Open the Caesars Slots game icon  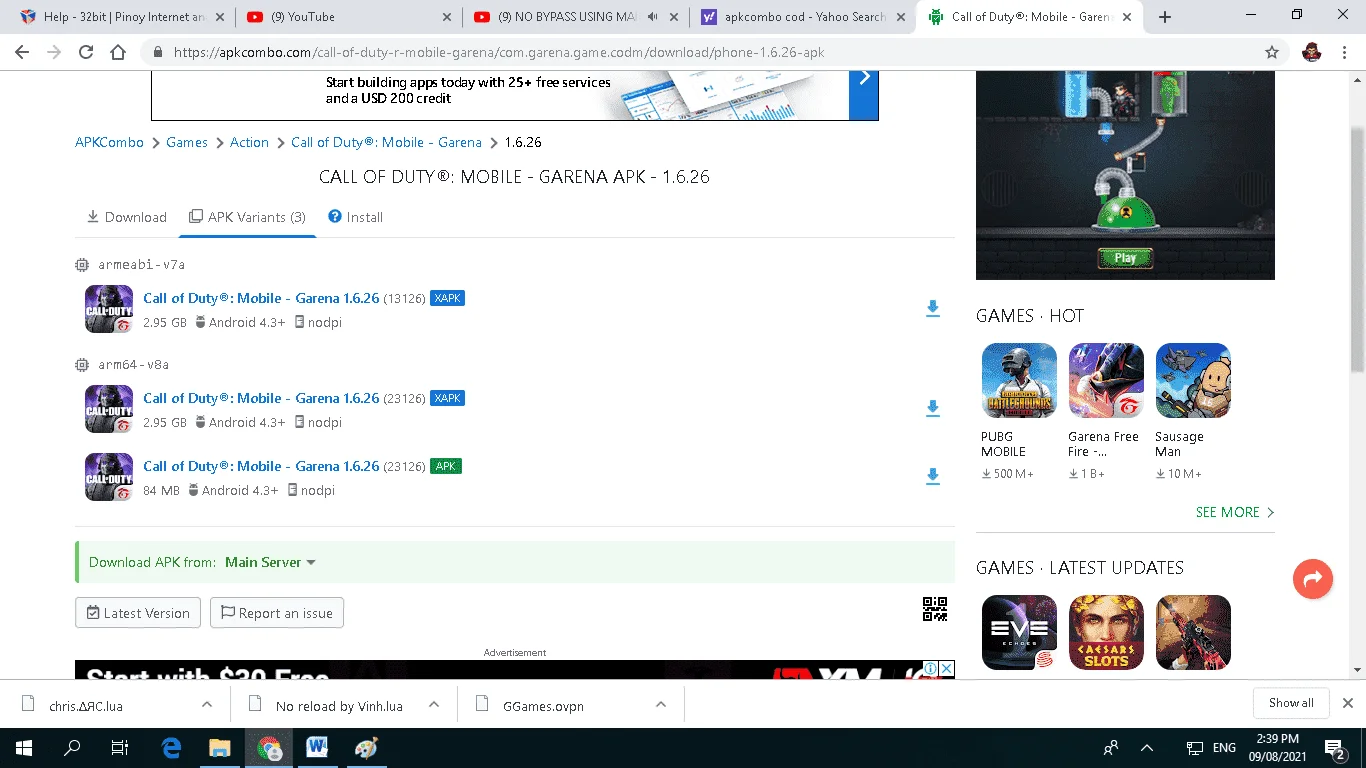(x=1106, y=633)
